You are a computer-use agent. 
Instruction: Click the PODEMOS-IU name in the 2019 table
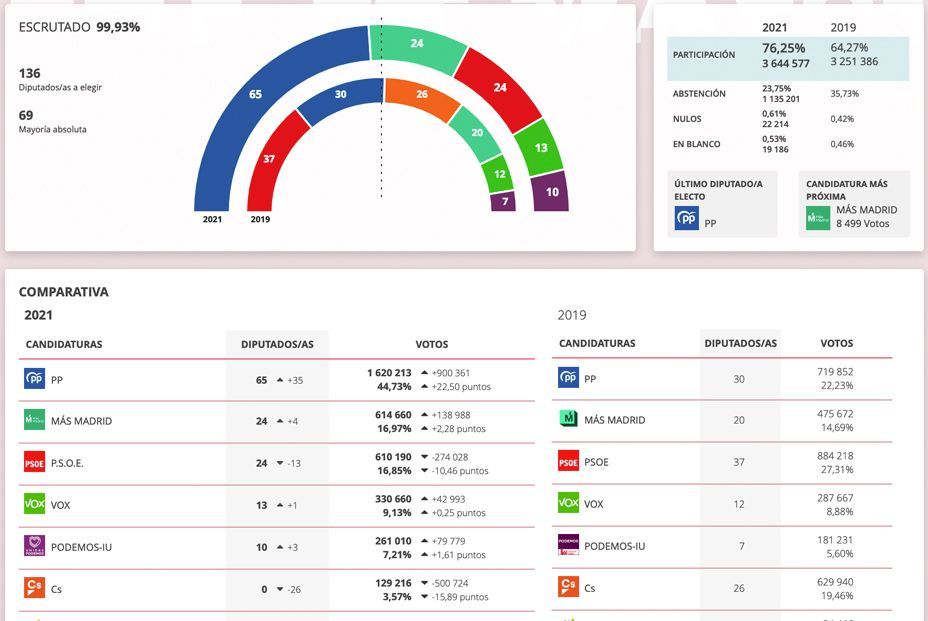614,546
